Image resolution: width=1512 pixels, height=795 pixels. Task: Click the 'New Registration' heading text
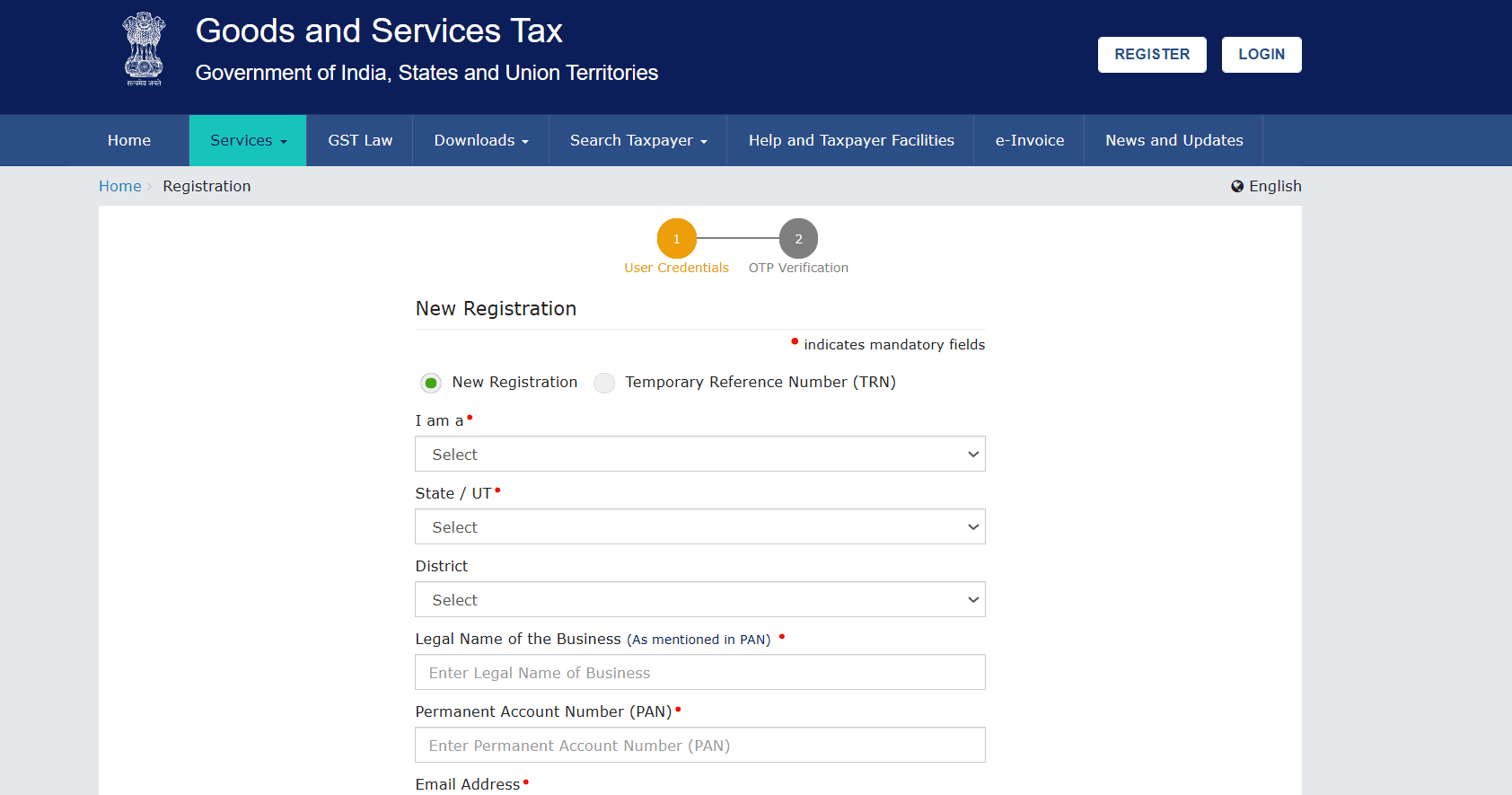click(496, 308)
